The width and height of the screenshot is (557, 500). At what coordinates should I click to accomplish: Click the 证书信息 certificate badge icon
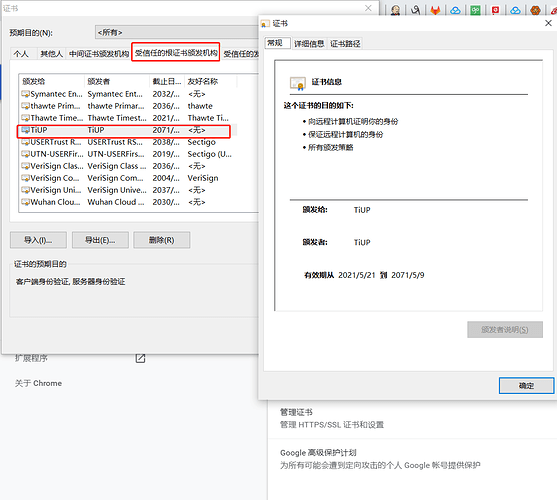pyautogui.click(x=298, y=83)
